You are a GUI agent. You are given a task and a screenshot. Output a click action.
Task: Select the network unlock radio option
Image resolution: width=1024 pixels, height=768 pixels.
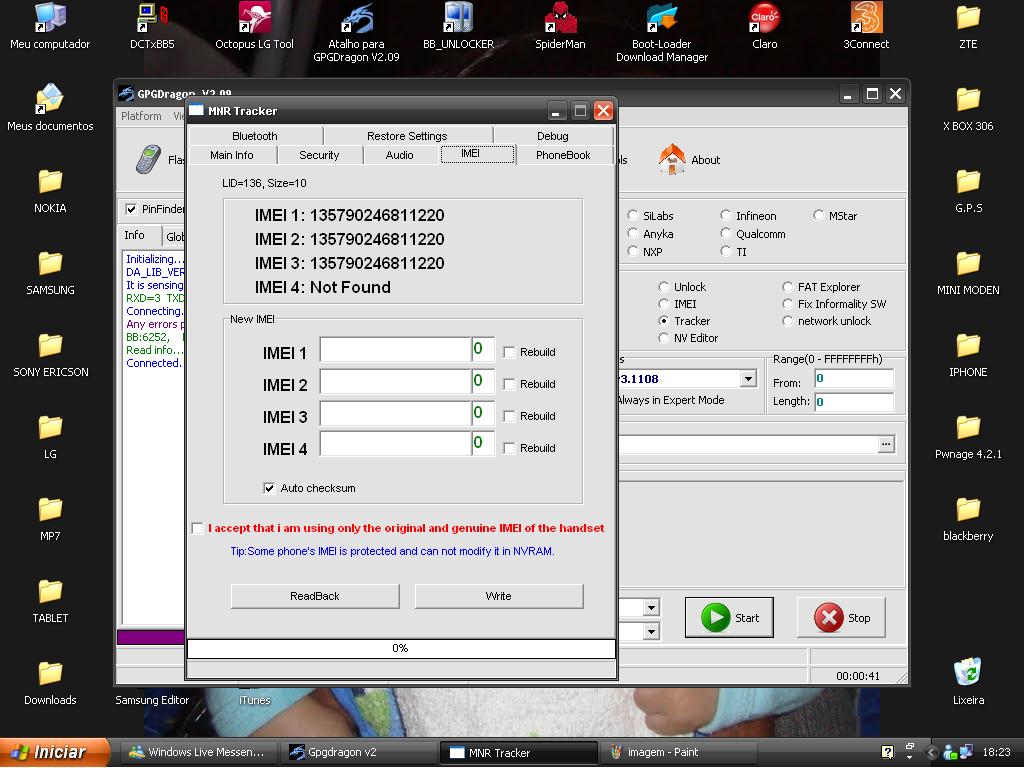coord(788,321)
